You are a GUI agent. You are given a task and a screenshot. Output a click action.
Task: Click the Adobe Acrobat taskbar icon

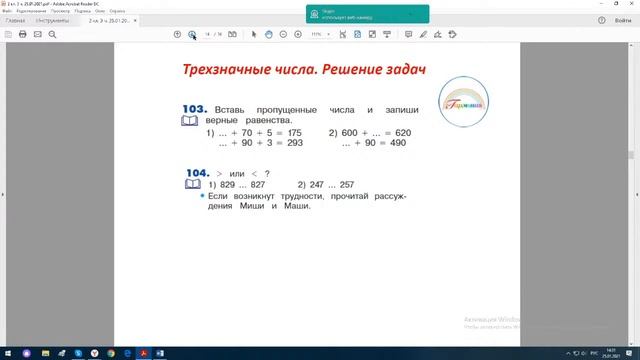tap(143, 353)
